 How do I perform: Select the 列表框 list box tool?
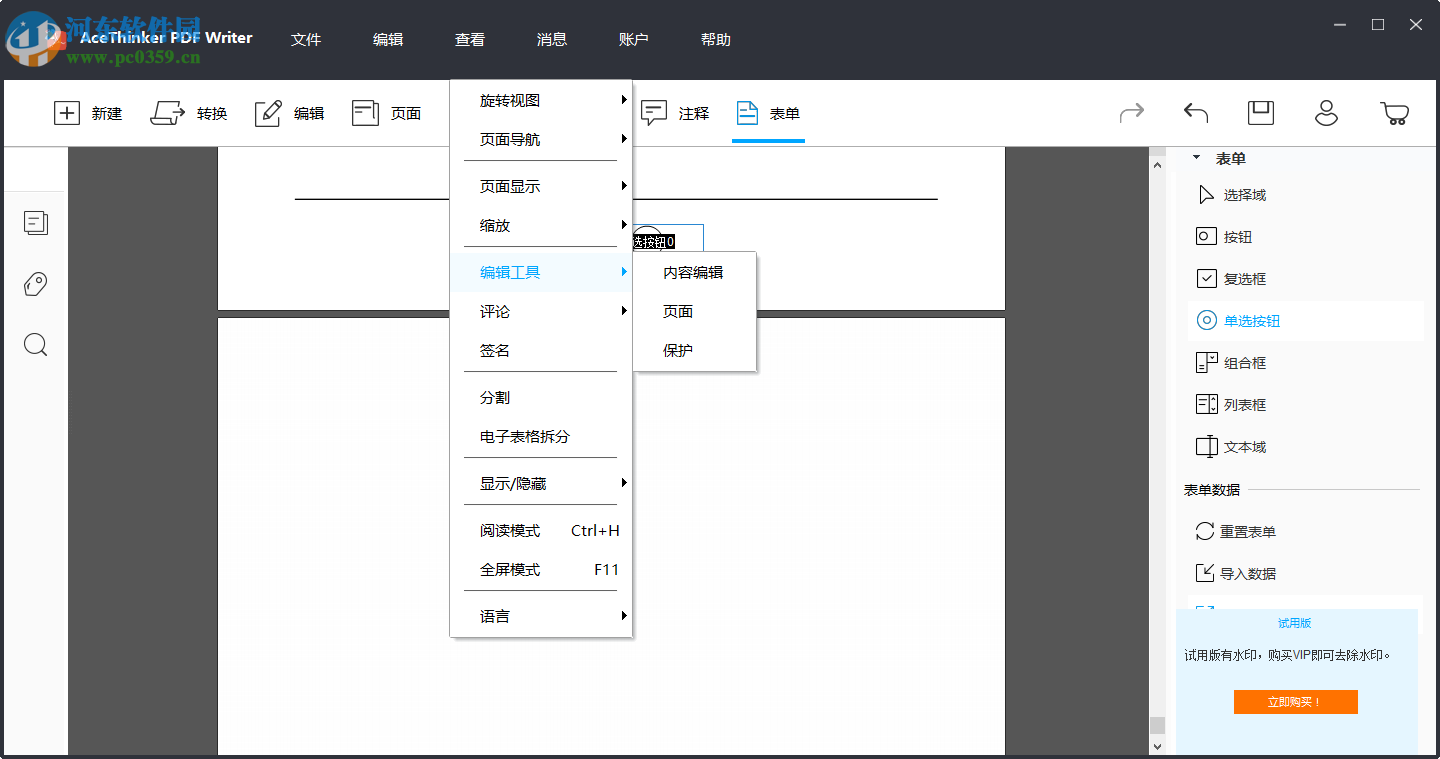[1242, 404]
